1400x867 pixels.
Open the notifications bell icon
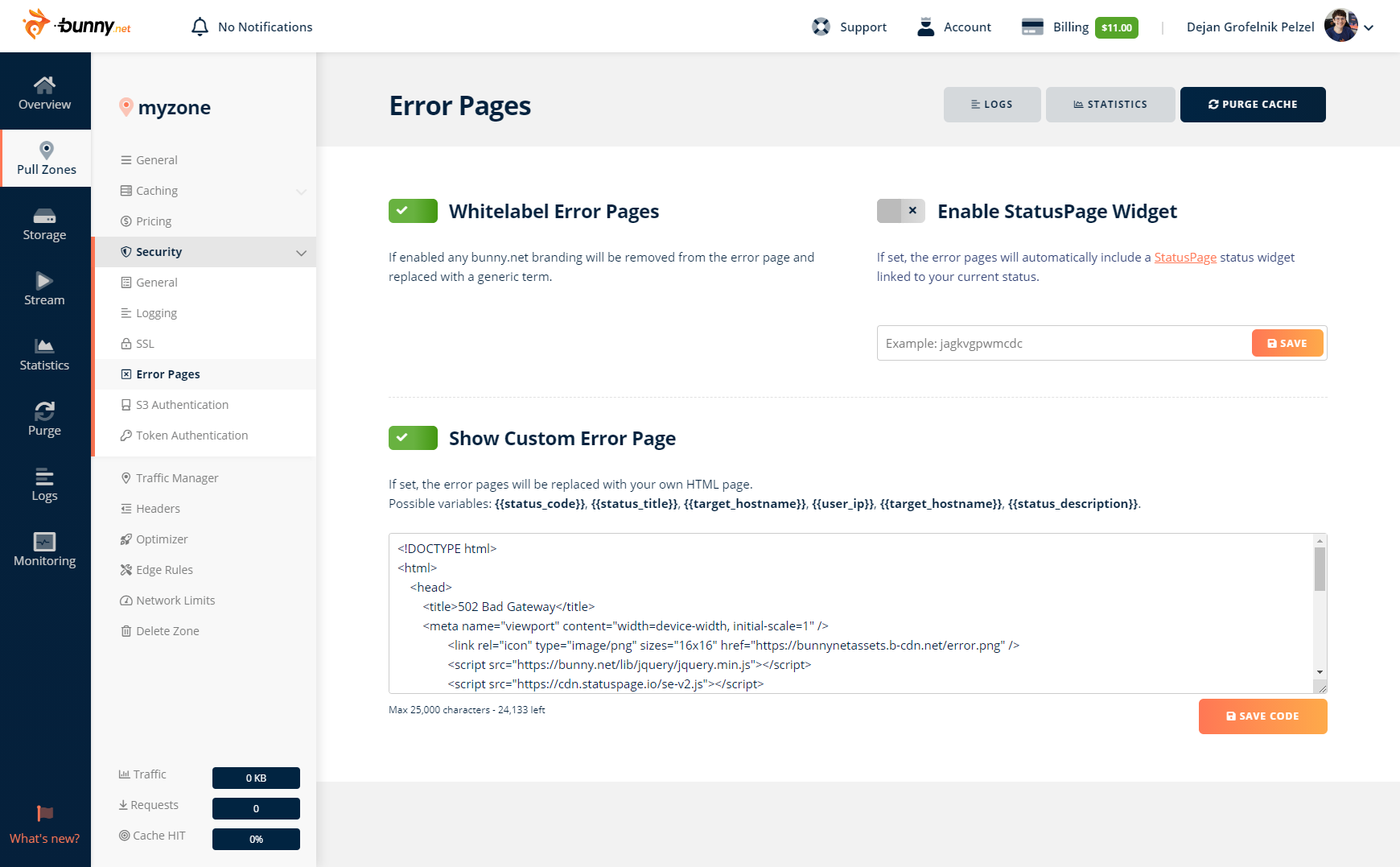point(200,27)
